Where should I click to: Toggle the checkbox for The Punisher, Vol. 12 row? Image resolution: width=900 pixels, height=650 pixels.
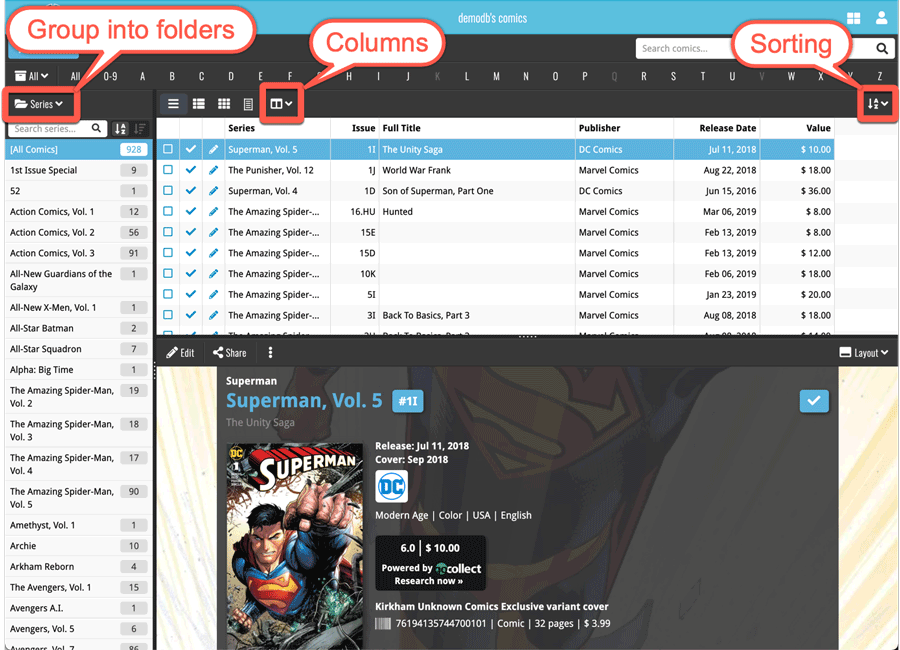(x=168, y=170)
